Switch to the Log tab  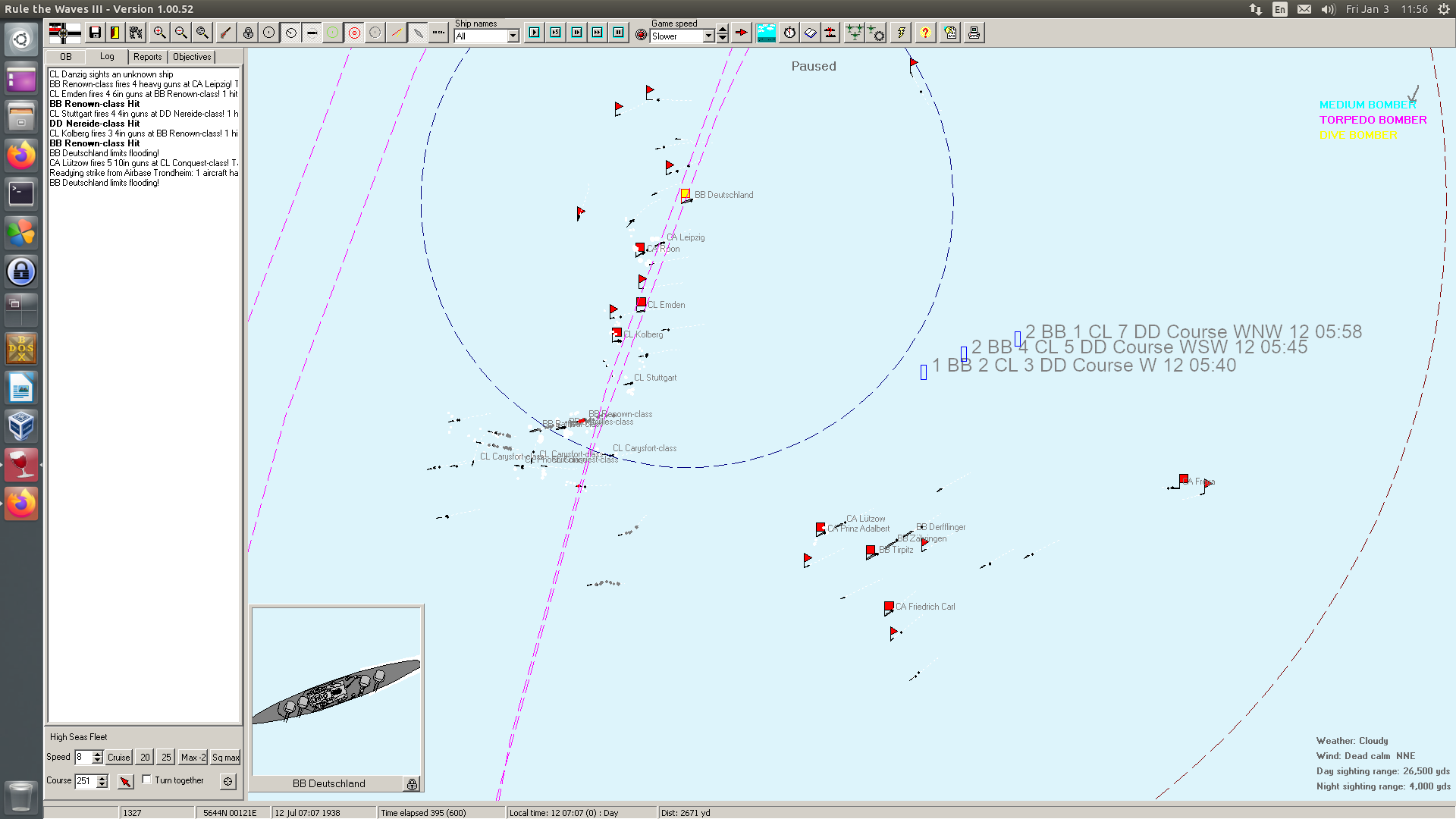click(107, 56)
